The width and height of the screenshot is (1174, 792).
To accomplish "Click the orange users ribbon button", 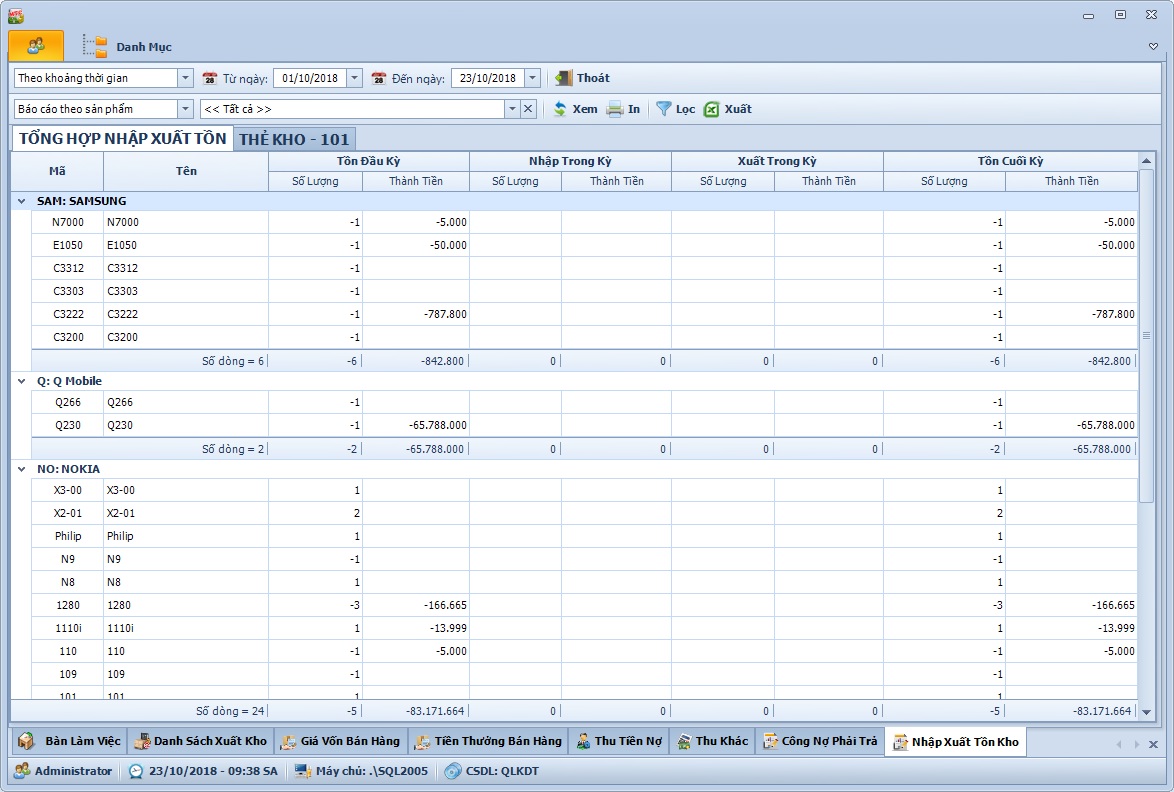I will tap(36, 46).
